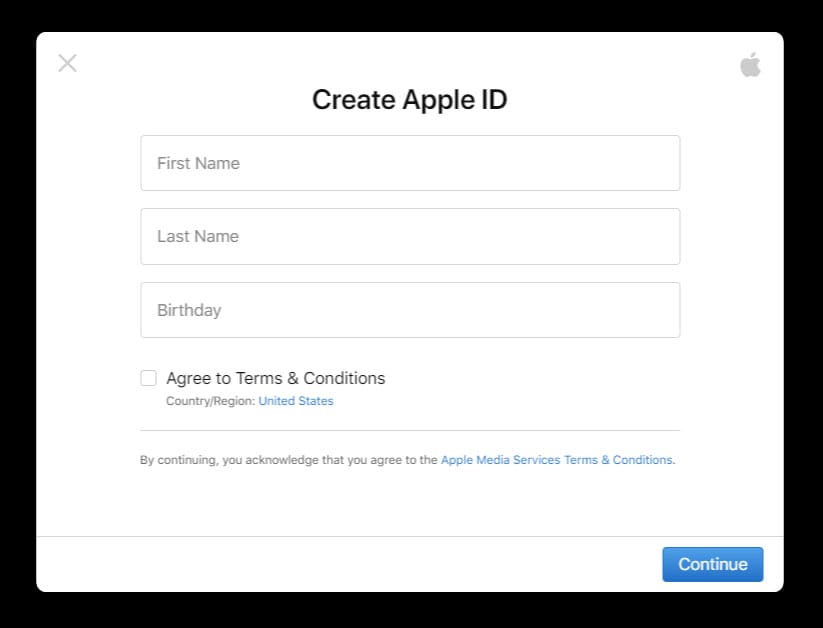823x628 pixels.
Task: Click the Create Apple ID heading
Action: [x=409, y=100]
